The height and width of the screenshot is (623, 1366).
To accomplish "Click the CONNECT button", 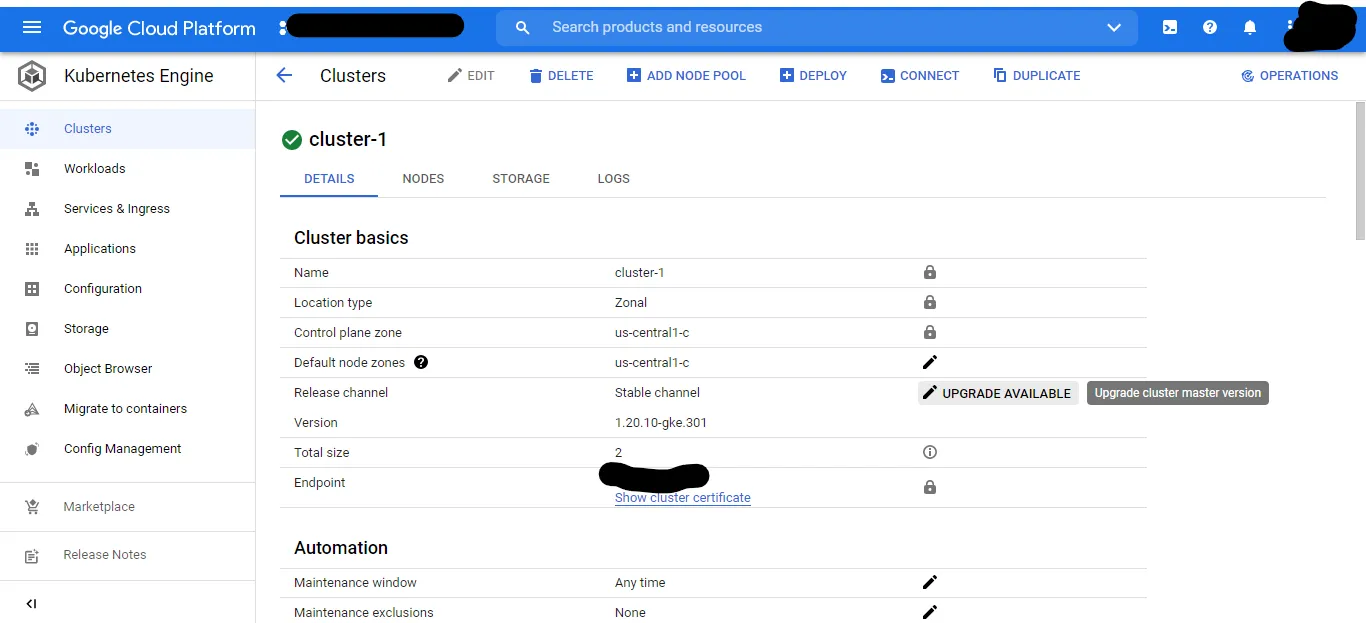I will pos(920,76).
